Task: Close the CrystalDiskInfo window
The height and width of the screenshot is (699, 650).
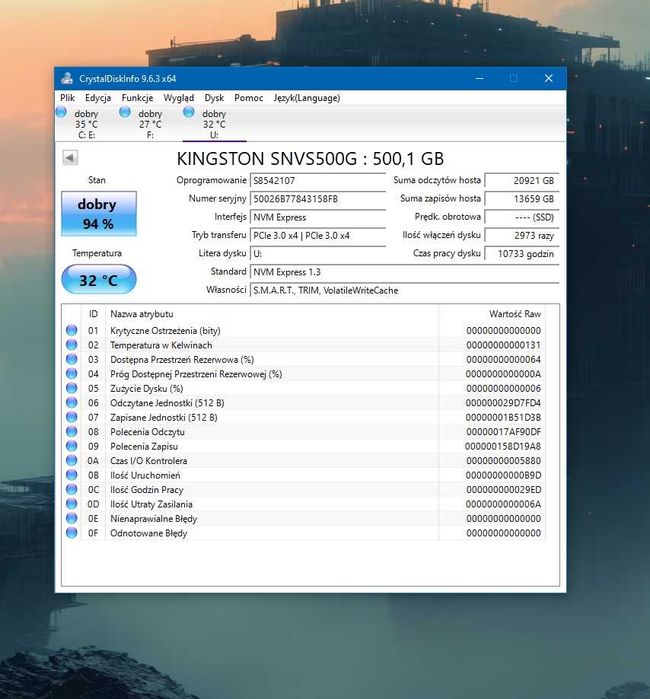Action: point(548,78)
